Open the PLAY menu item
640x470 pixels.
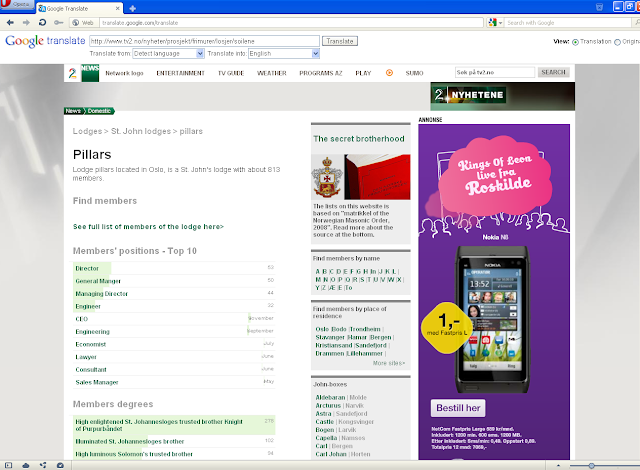coord(363,73)
